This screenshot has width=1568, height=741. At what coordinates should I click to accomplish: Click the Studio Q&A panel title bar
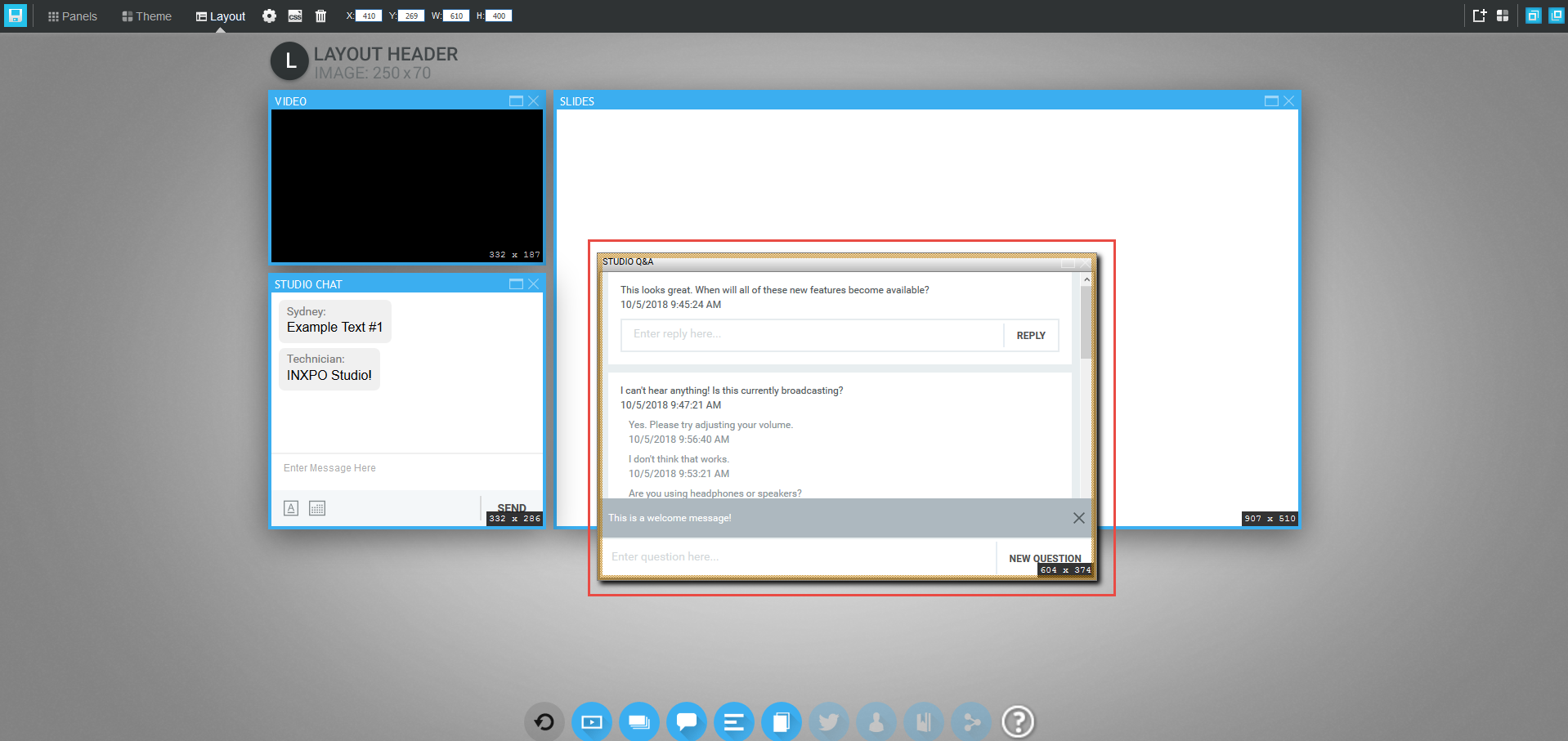[x=847, y=261]
